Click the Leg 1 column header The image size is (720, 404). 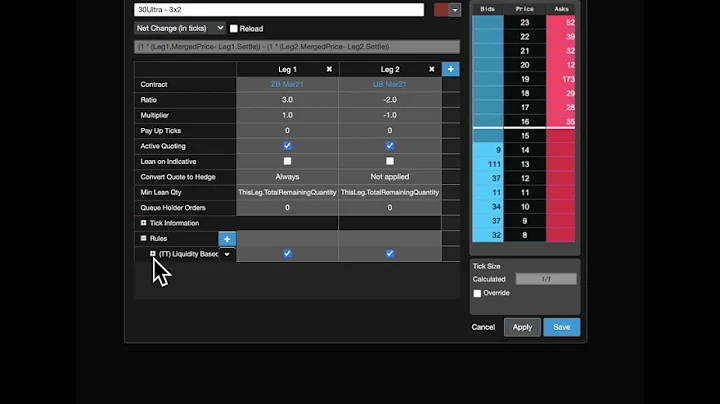click(x=287, y=69)
